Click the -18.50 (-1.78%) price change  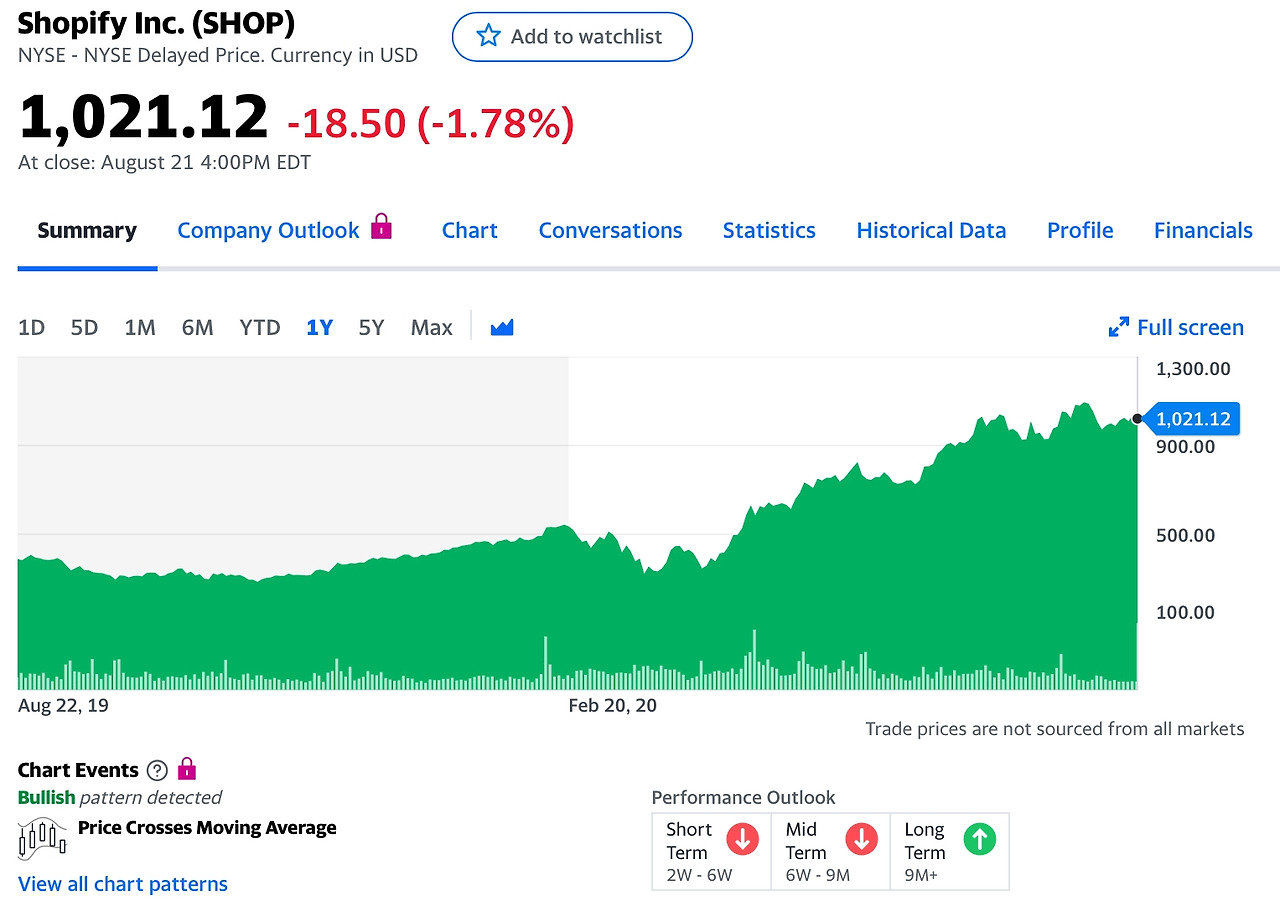(431, 123)
